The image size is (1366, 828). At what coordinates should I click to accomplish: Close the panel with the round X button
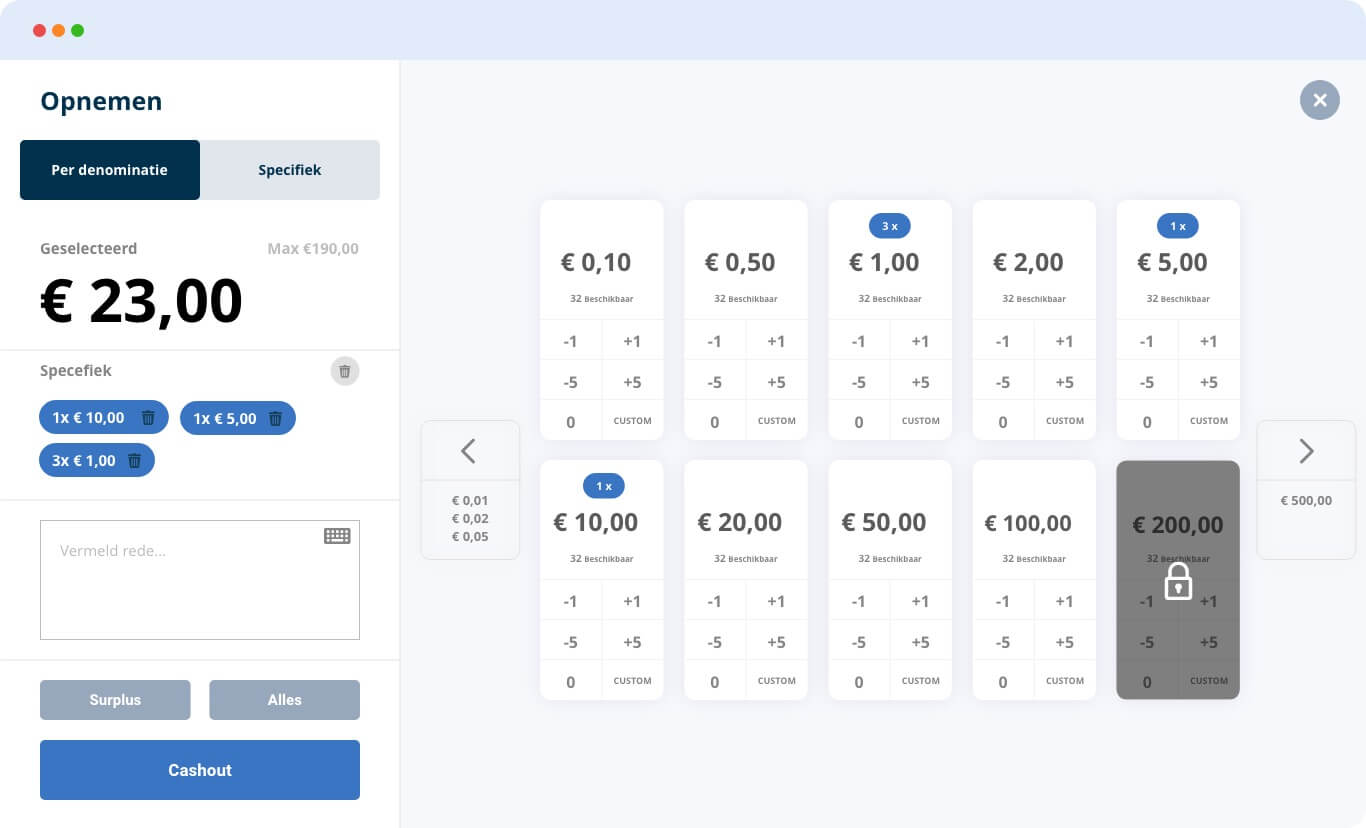point(1319,100)
